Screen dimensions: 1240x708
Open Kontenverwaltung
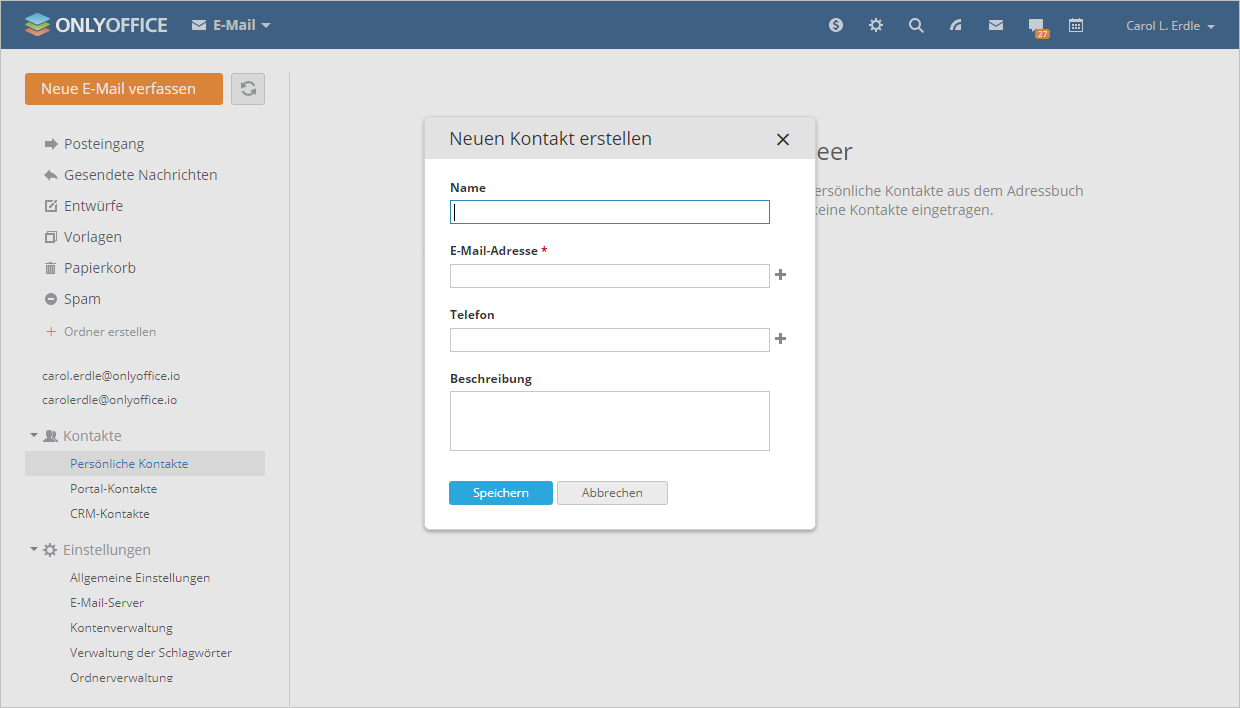121,628
